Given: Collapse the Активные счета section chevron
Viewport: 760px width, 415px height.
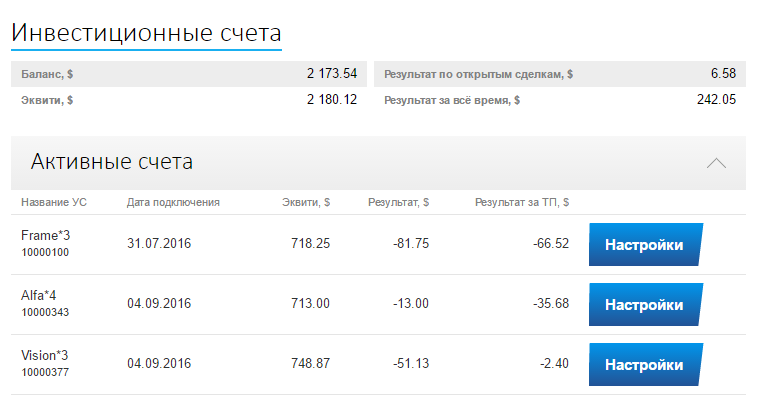Looking at the screenshot, I should [716, 163].
